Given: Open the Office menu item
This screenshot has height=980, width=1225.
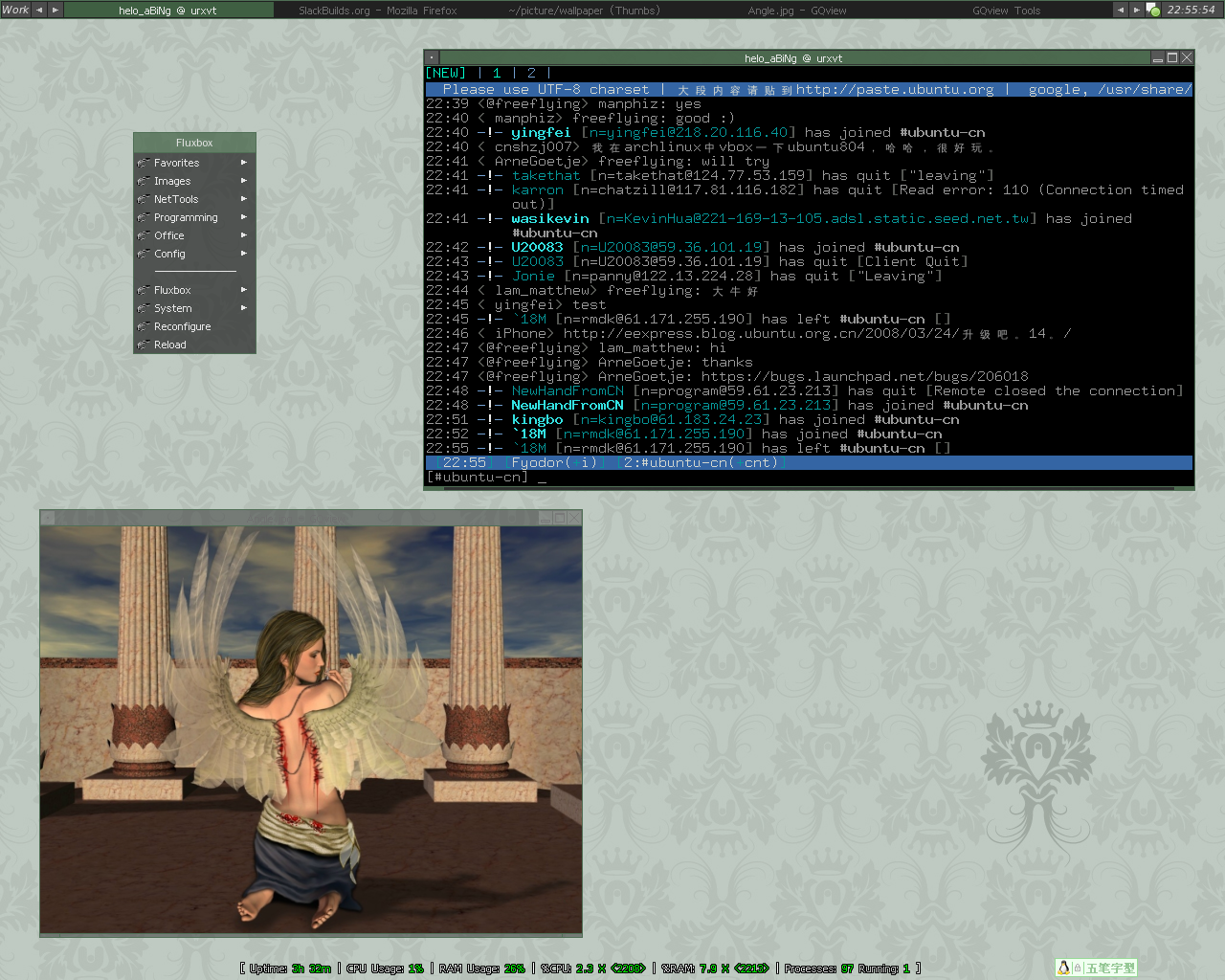Looking at the screenshot, I should (x=194, y=235).
